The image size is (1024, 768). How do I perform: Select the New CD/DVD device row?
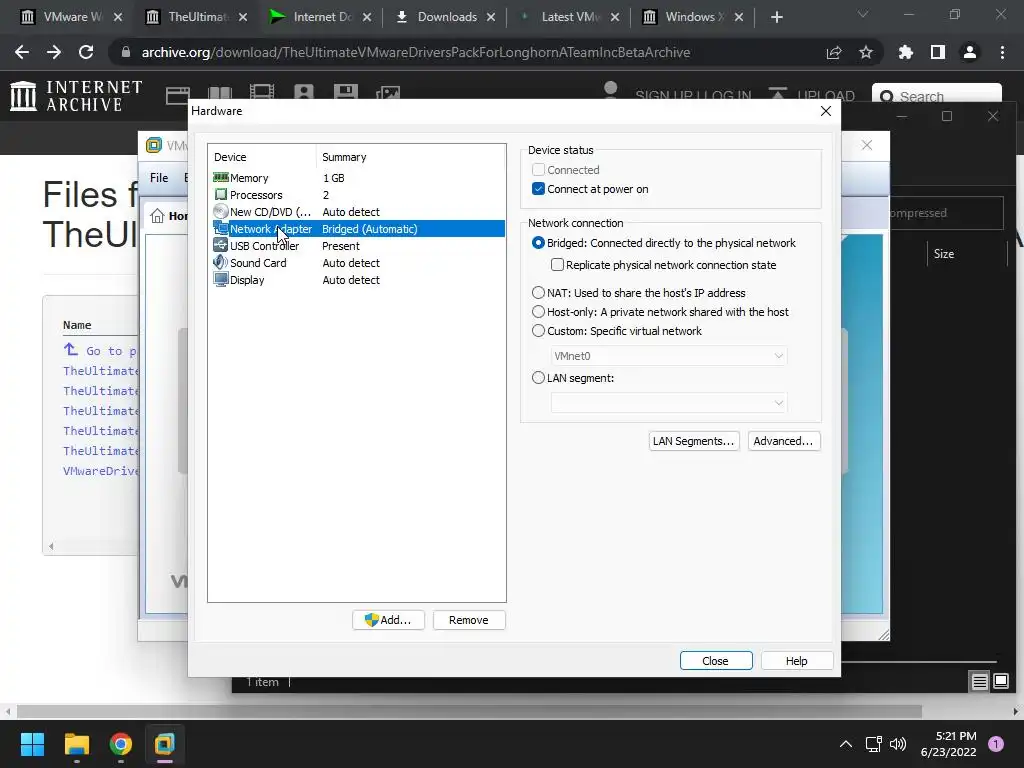[357, 212]
